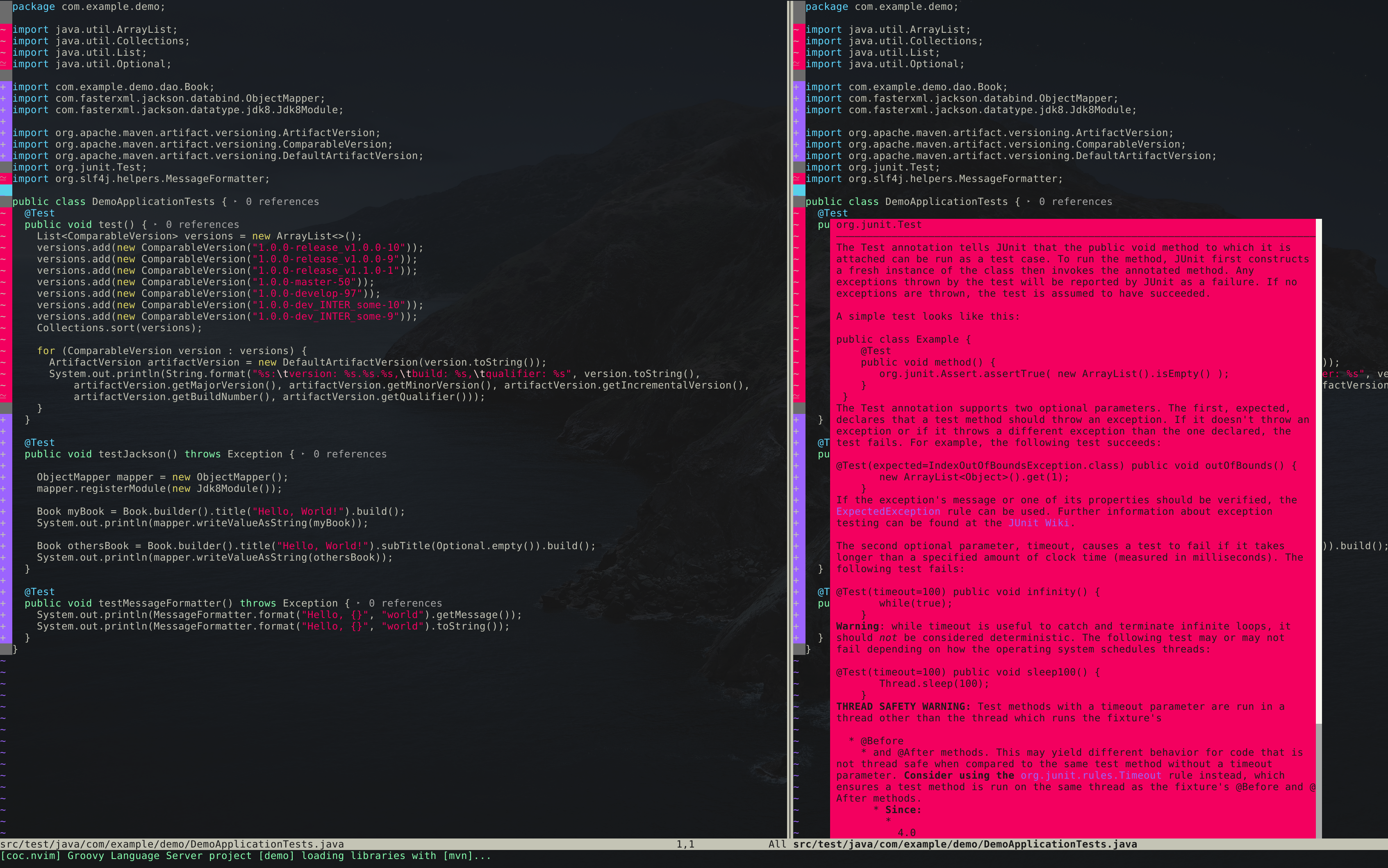This screenshot has width=1388, height=868.
Task: Click 'import java.util.Collections;' in left pane
Action: tap(101, 41)
